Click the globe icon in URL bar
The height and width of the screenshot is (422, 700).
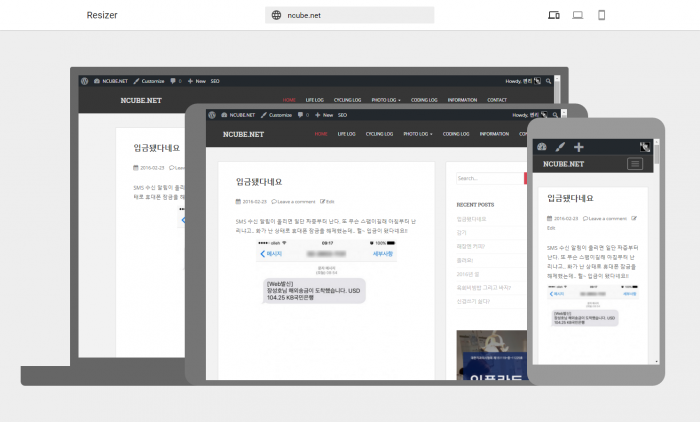[276, 15]
